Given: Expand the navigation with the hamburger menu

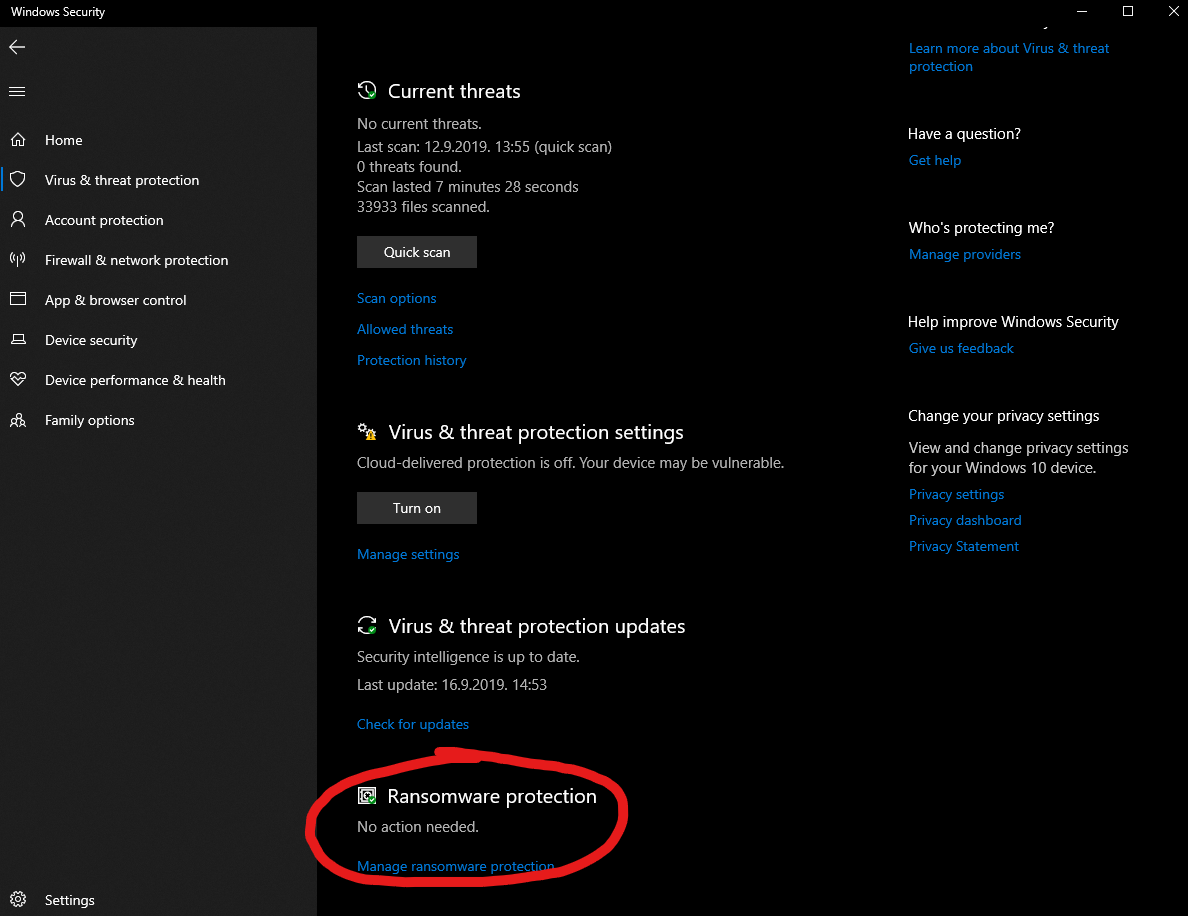Looking at the screenshot, I should coord(16,91).
